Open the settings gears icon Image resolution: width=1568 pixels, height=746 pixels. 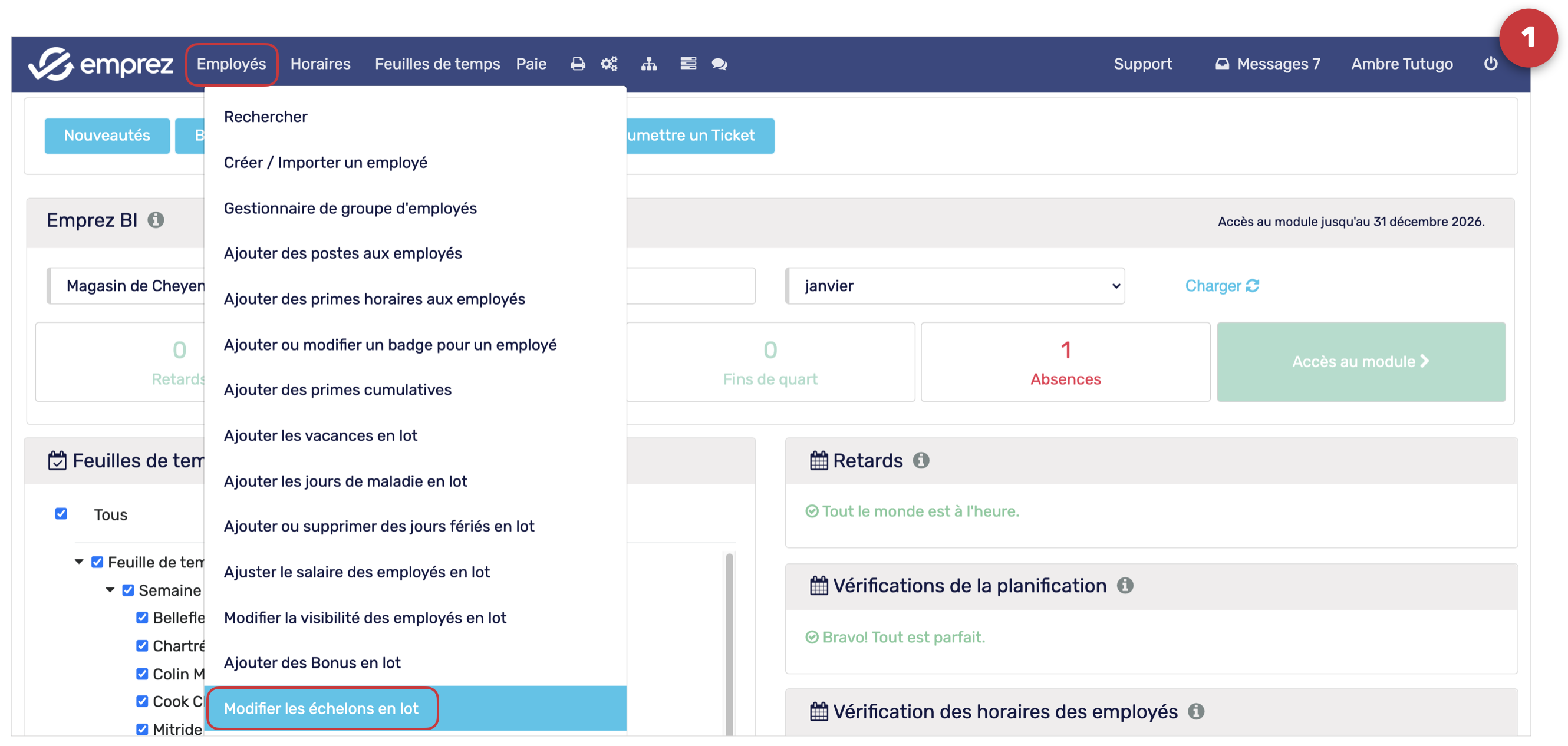pyautogui.click(x=609, y=64)
